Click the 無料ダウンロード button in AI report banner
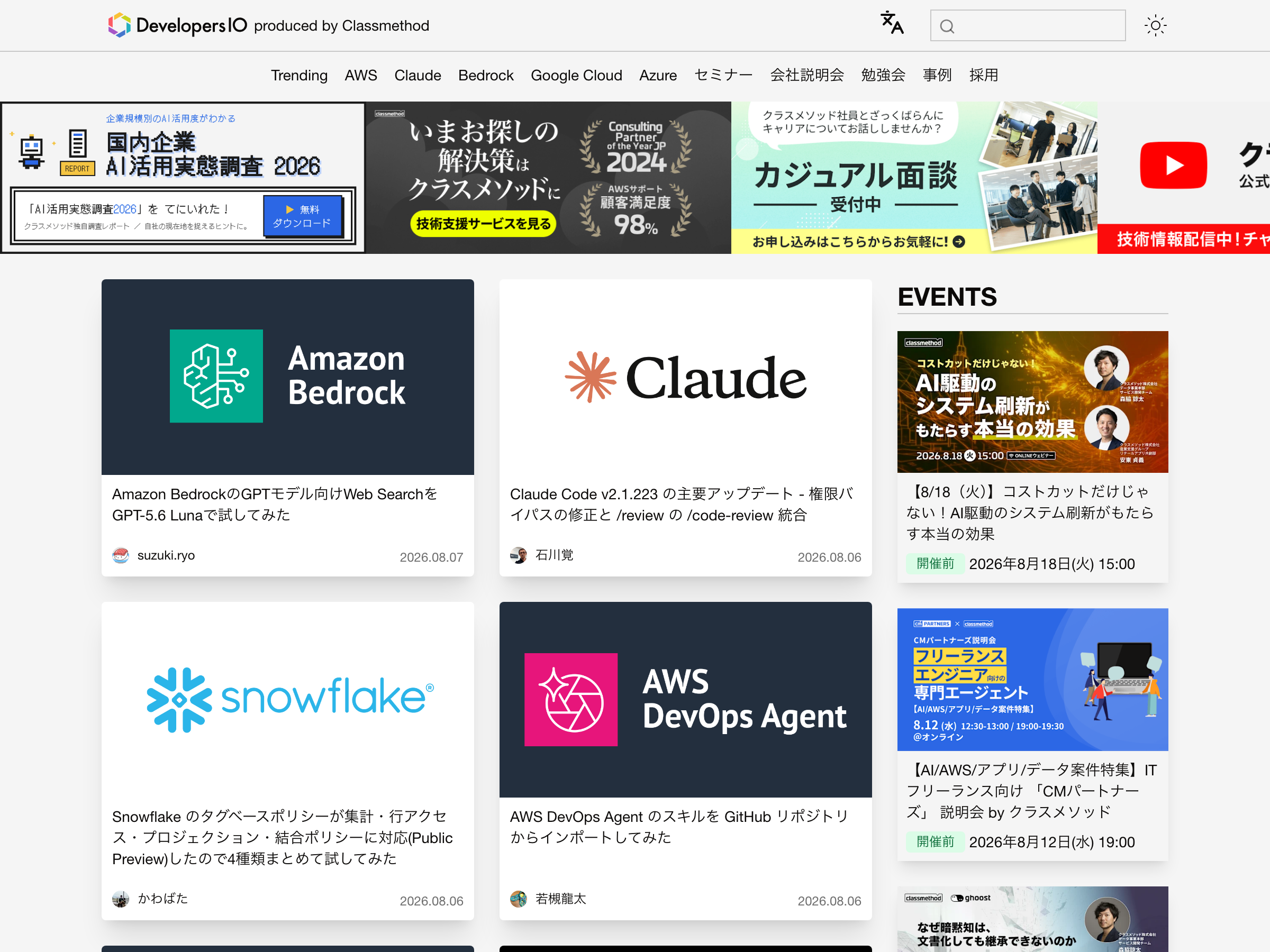This screenshot has height=952, width=1270. click(x=302, y=216)
